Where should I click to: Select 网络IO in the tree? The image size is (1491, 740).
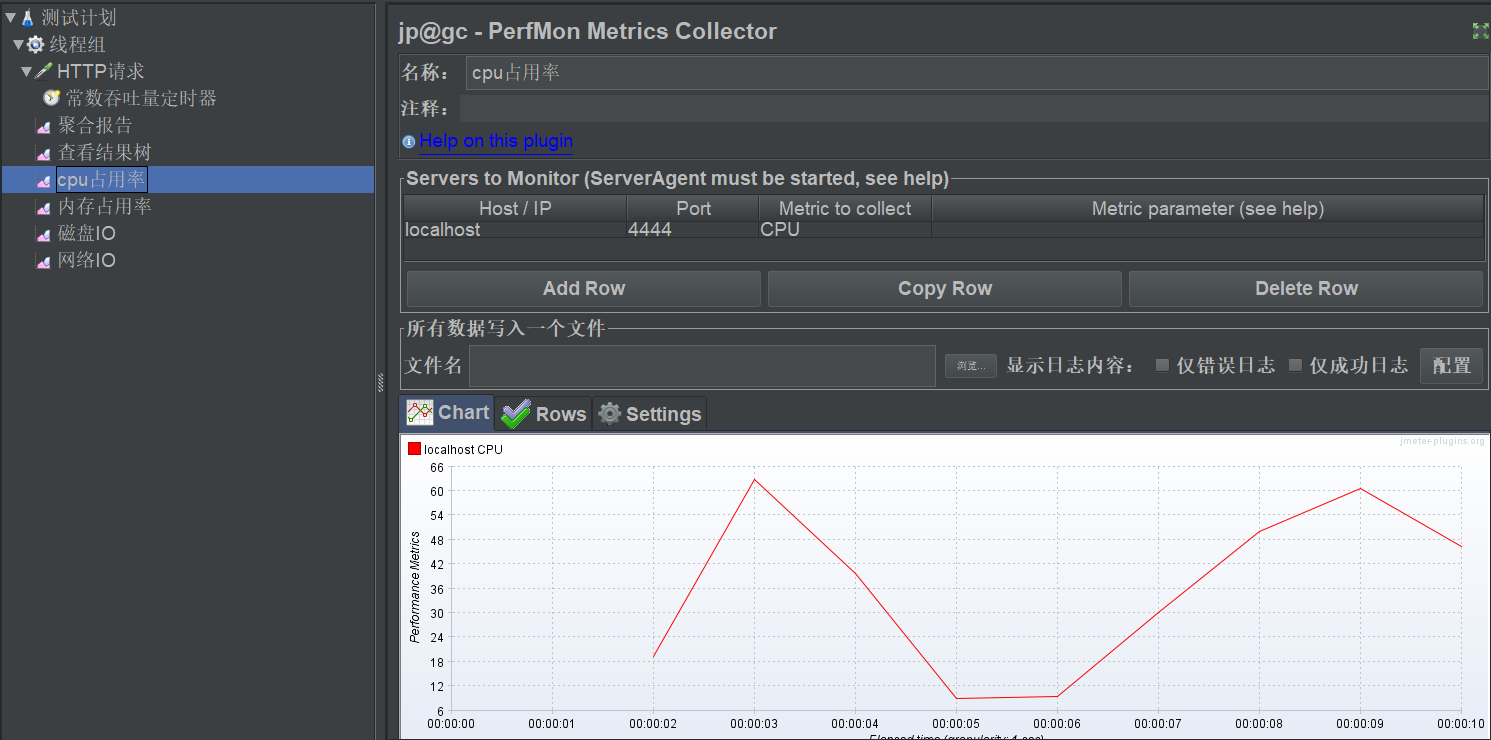pyautogui.click(x=87, y=261)
